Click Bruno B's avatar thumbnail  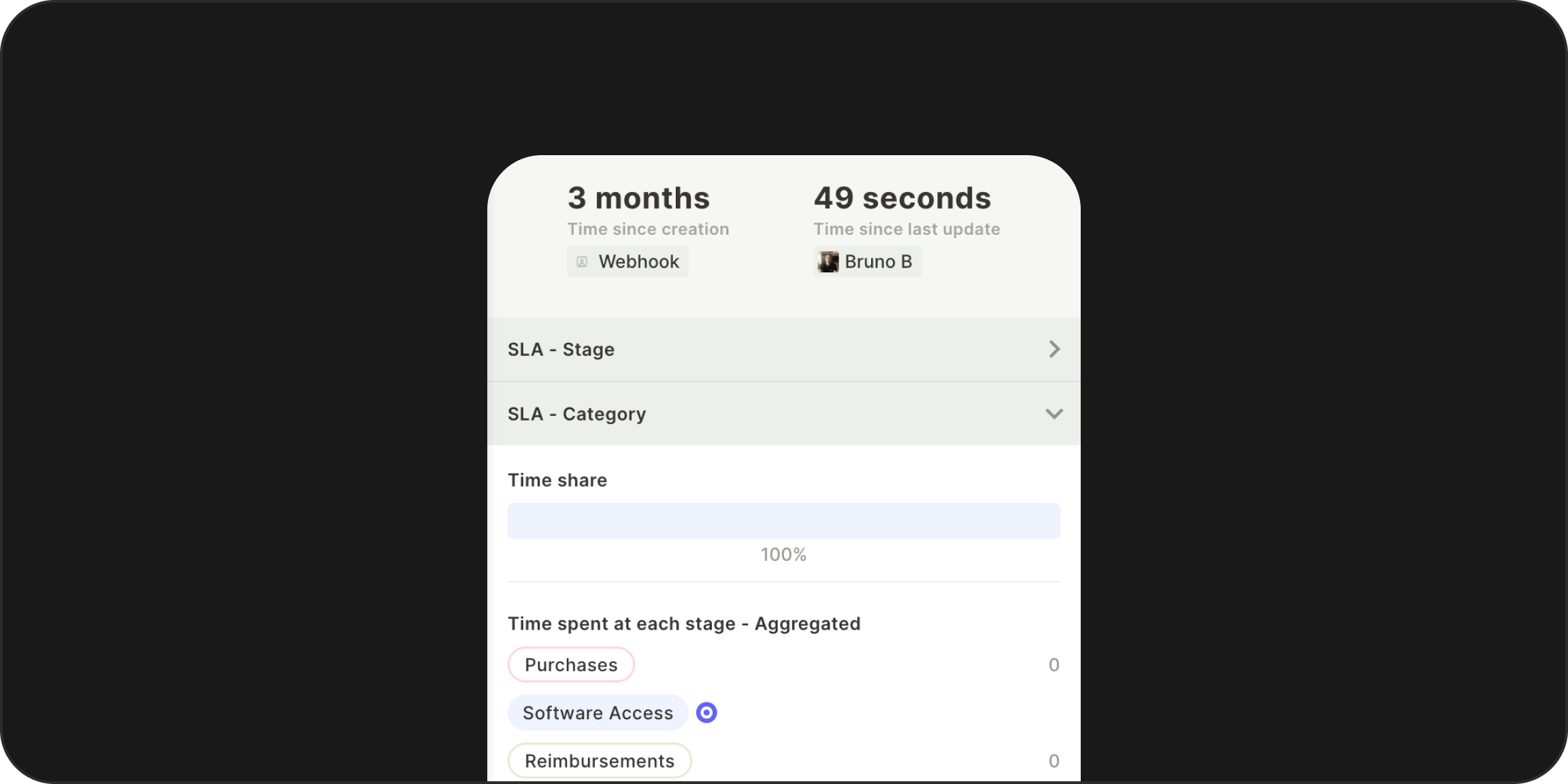(x=827, y=261)
